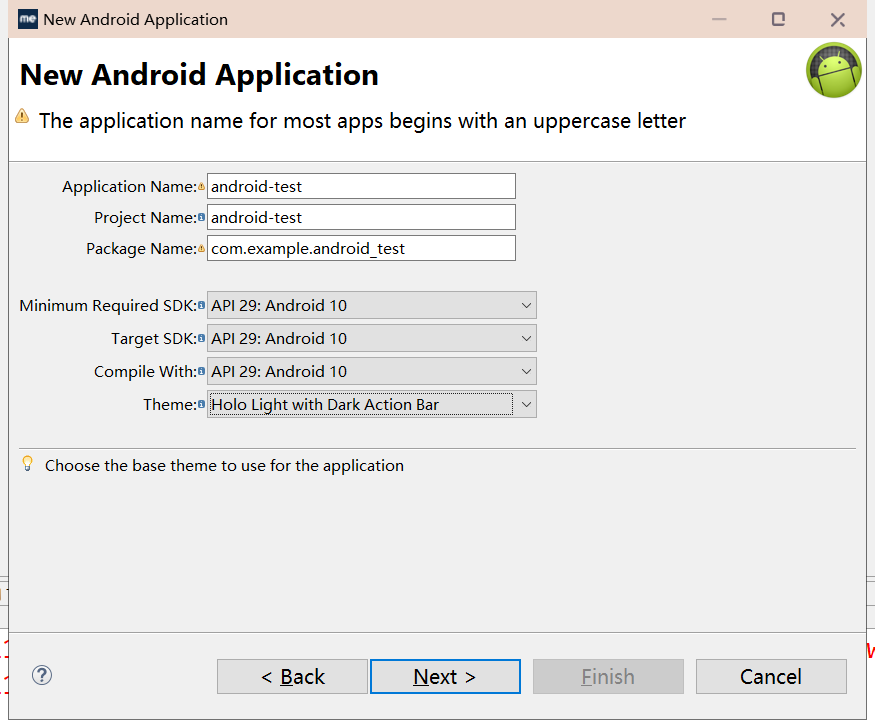Screen dimensions: 875x728
Task: Click the Back button
Action: click(x=292, y=676)
